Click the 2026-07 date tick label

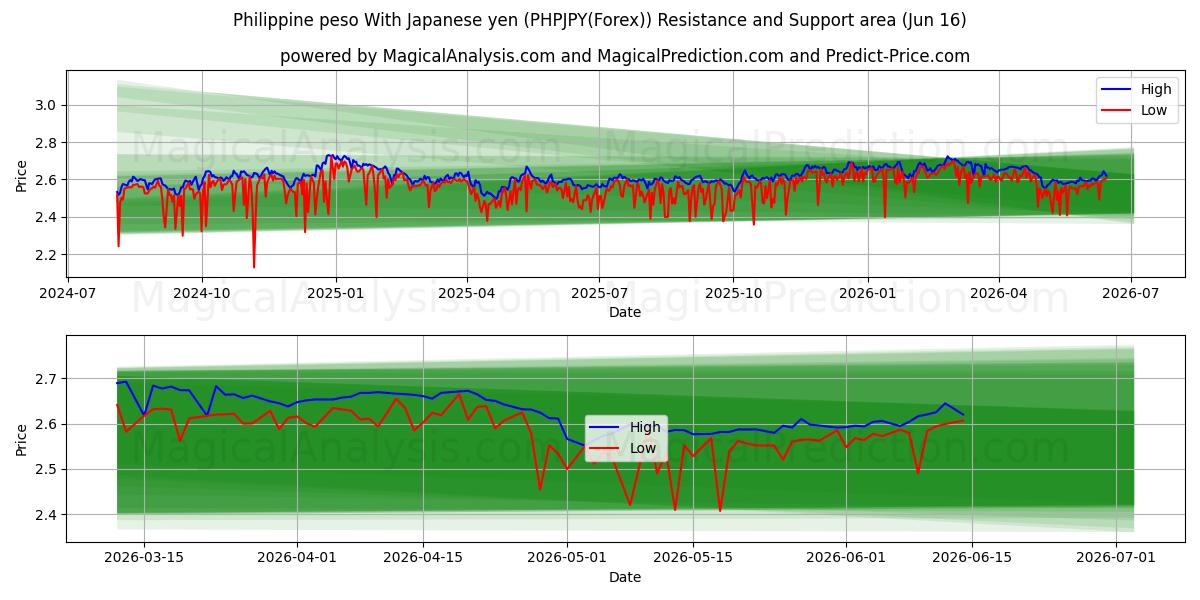[1131, 293]
